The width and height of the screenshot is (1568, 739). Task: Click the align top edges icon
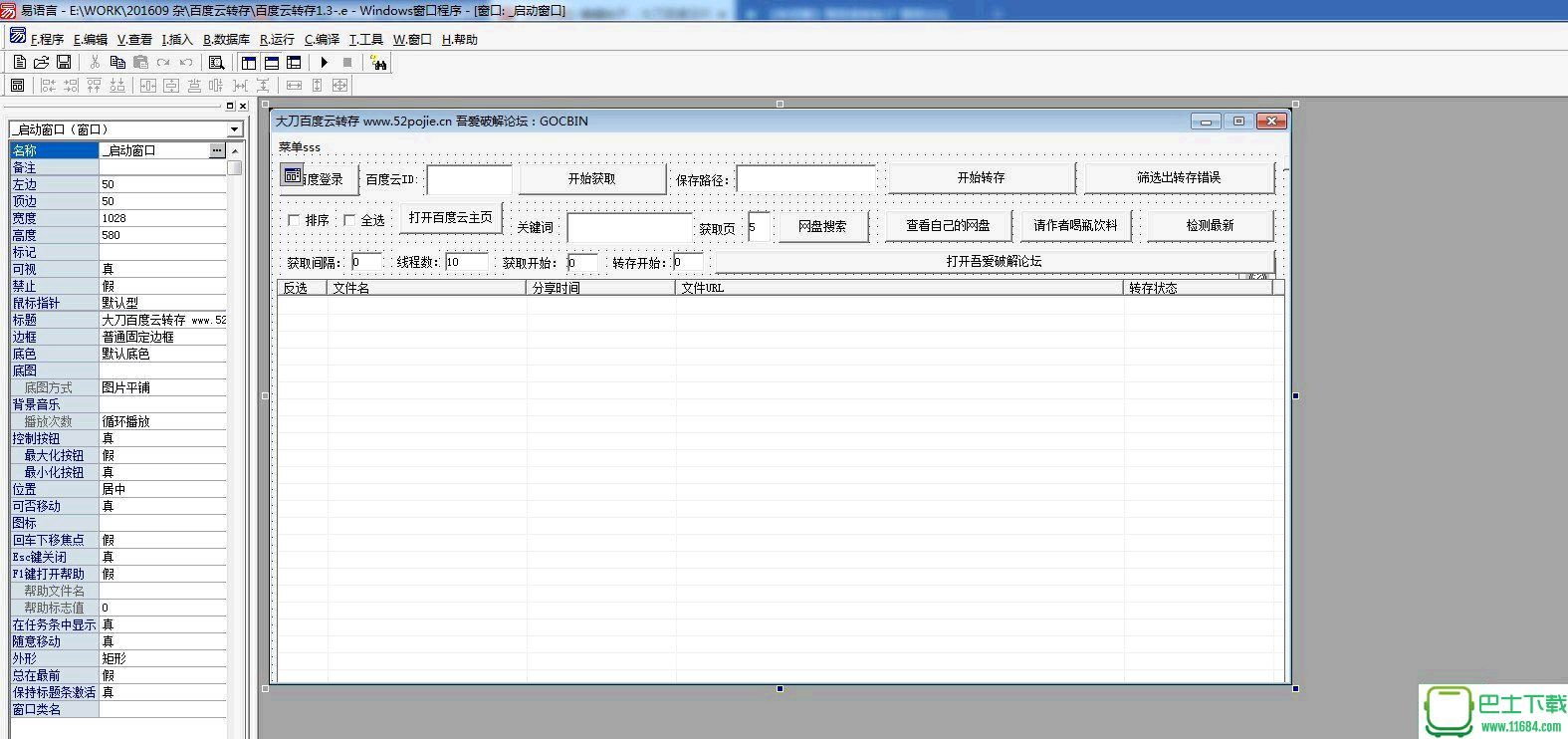click(x=94, y=86)
